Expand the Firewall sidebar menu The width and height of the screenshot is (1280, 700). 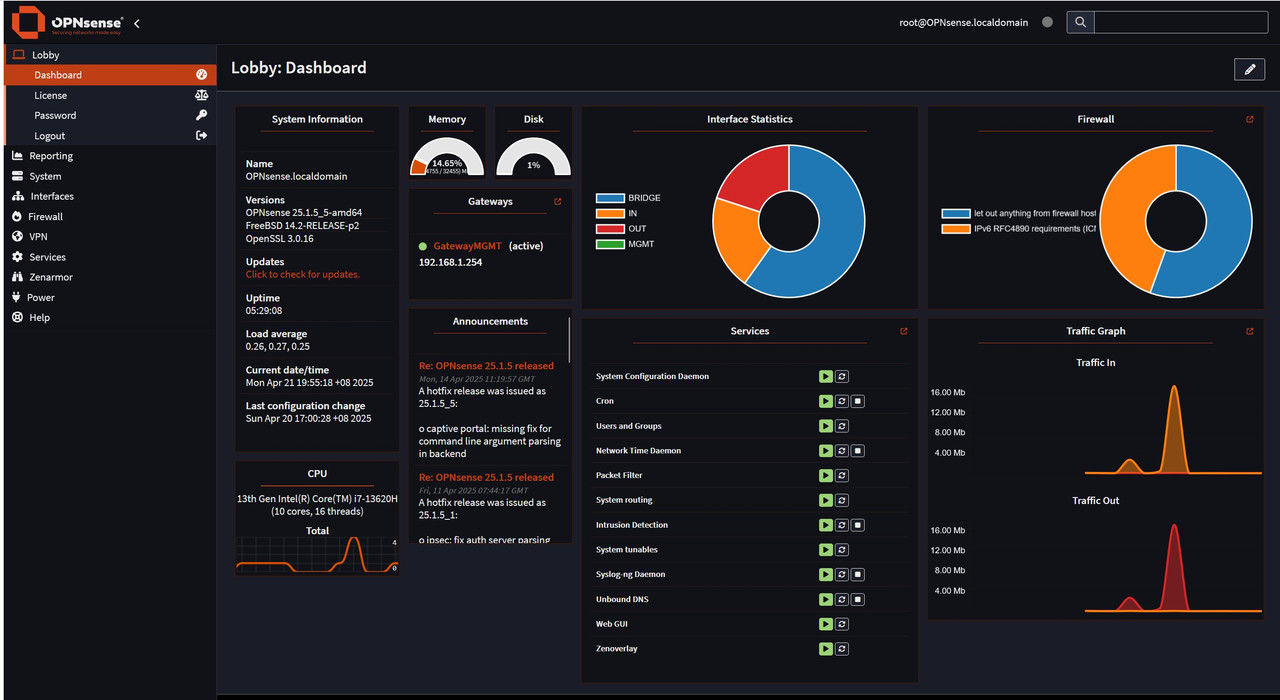coord(108,216)
